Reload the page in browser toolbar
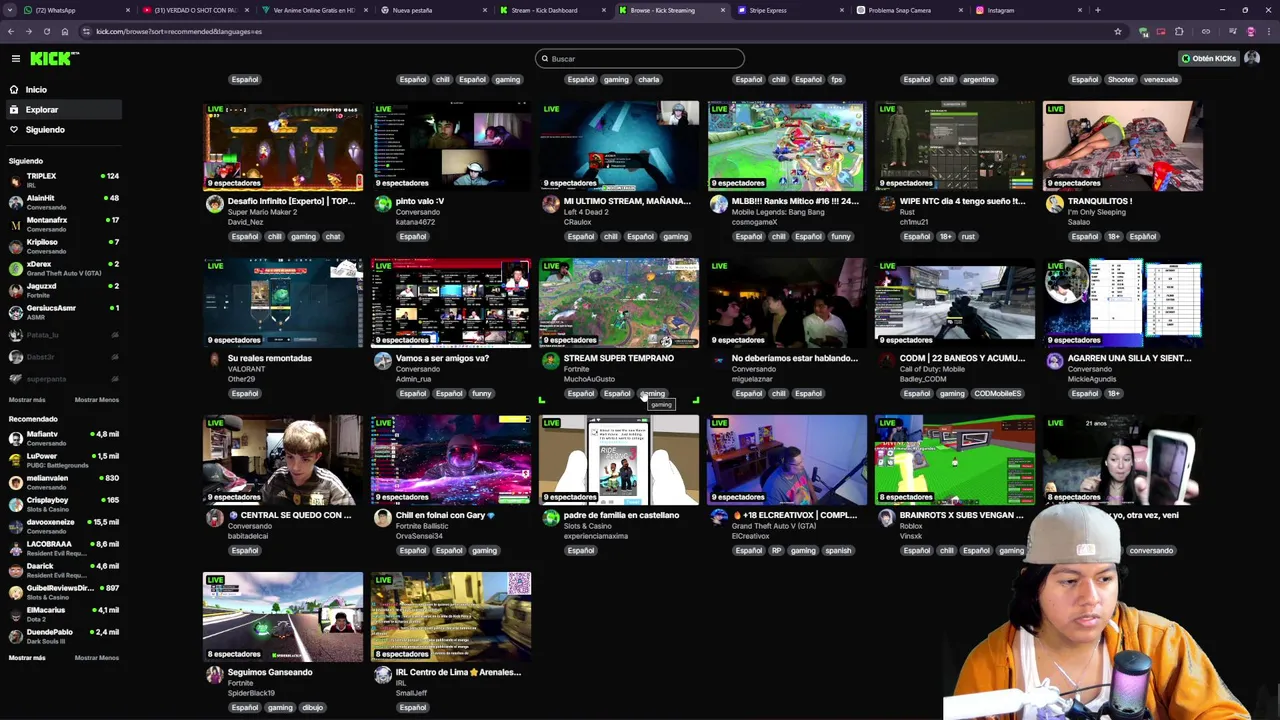1280x720 pixels. (x=46, y=31)
